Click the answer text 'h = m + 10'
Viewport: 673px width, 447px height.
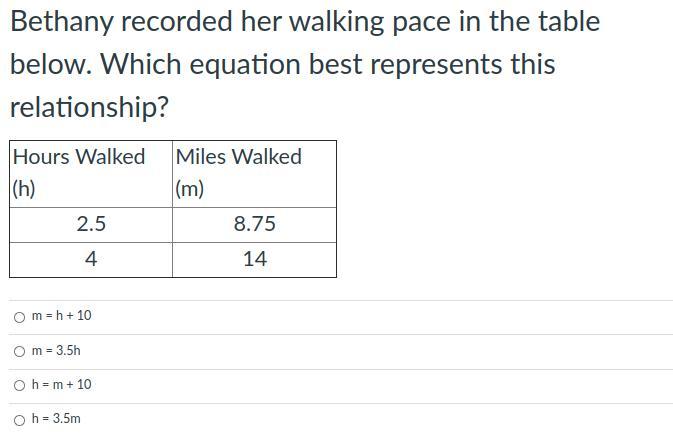pyautogui.click(x=61, y=385)
